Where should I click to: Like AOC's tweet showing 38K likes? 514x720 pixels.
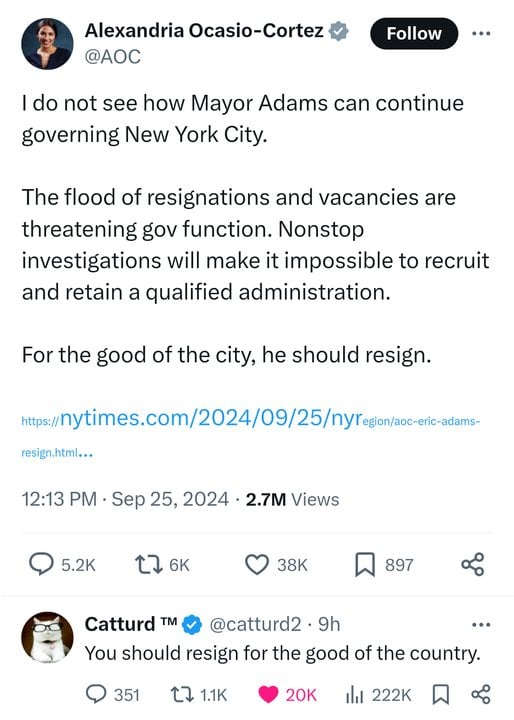click(x=256, y=564)
